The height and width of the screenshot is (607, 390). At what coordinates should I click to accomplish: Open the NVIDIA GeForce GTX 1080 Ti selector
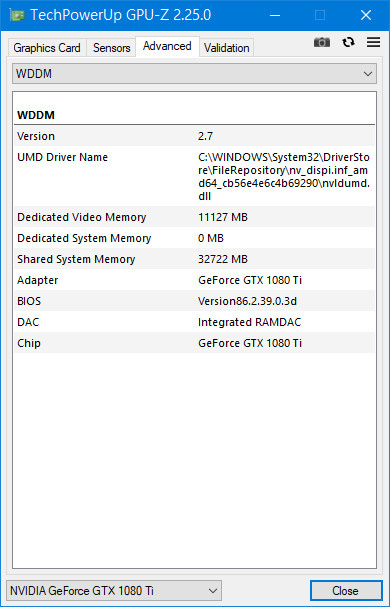point(114,591)
